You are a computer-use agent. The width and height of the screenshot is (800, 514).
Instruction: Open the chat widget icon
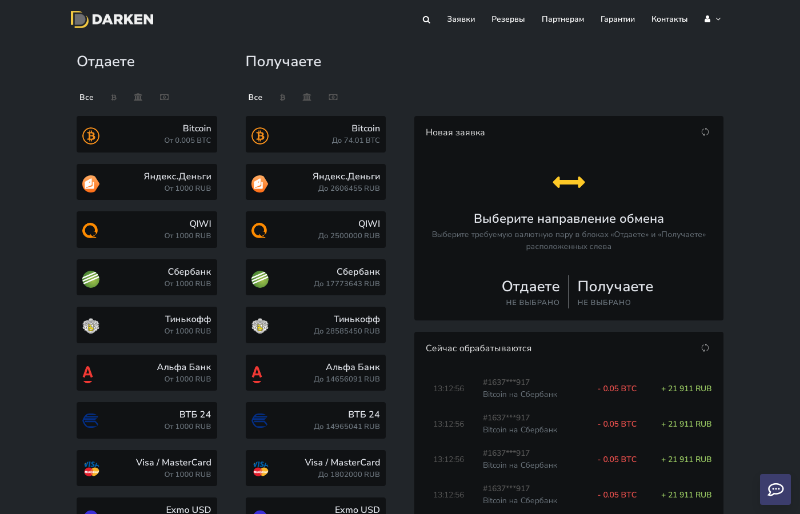[x=775, y=489]
